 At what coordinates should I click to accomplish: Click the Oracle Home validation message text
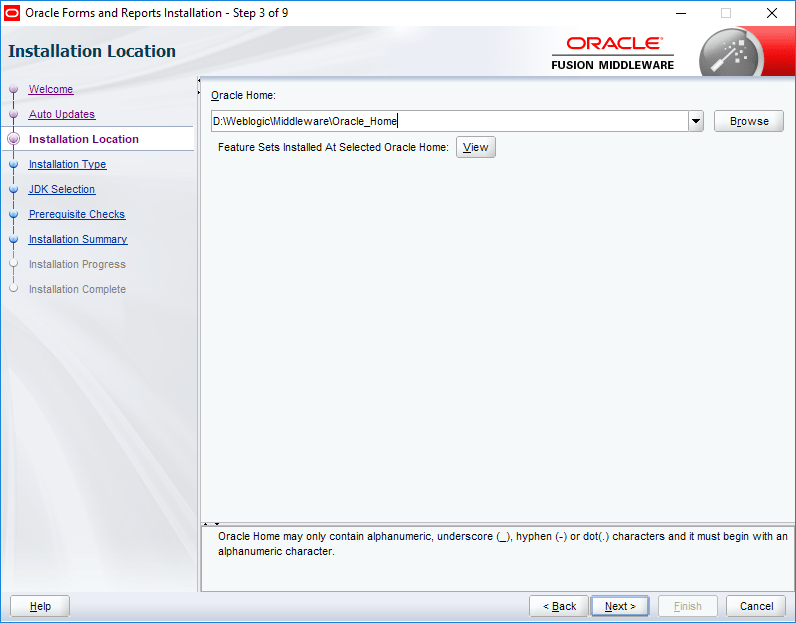(503, 544)
